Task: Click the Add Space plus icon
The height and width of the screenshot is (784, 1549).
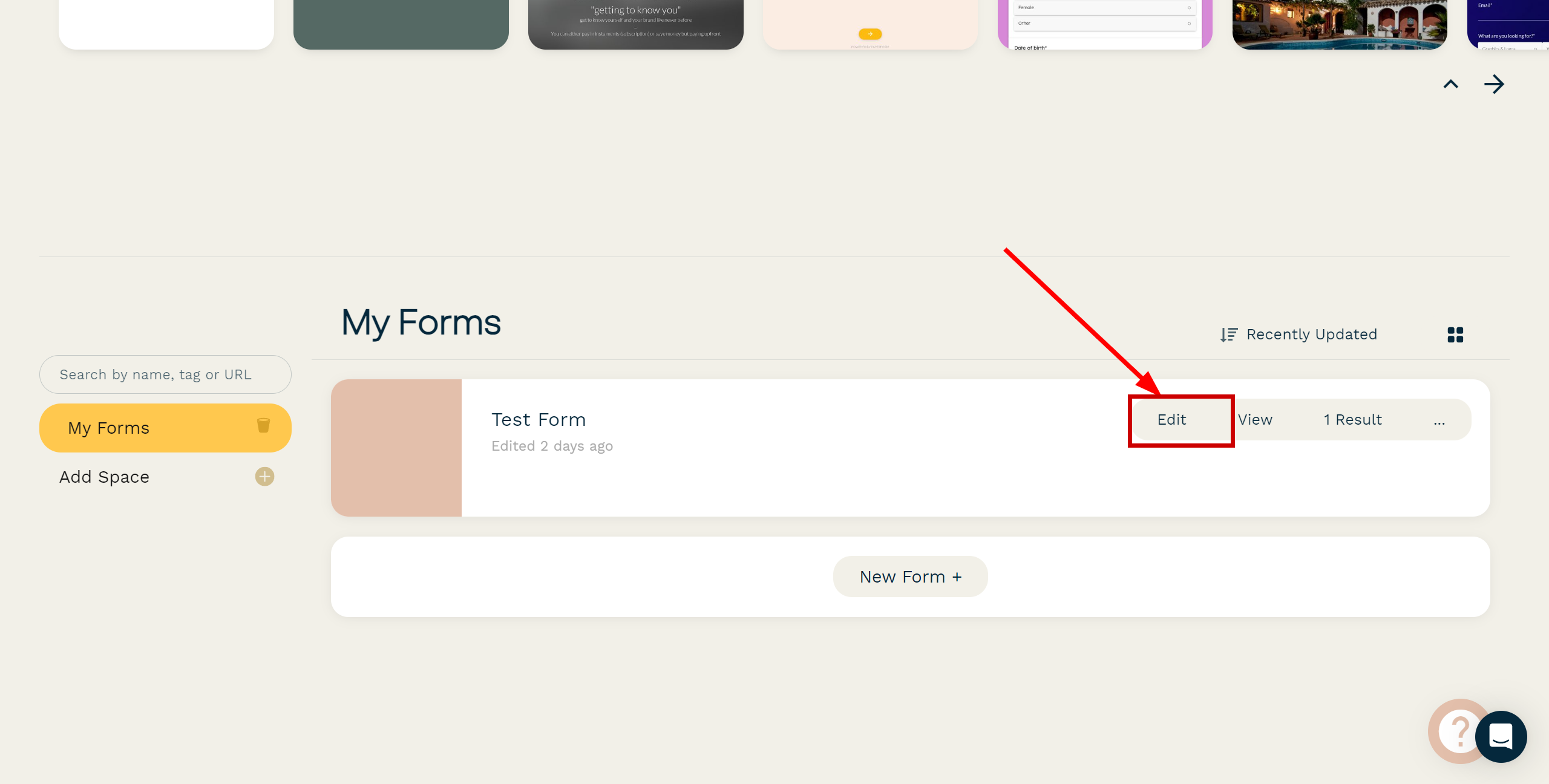Action: [x=265, y=476]
